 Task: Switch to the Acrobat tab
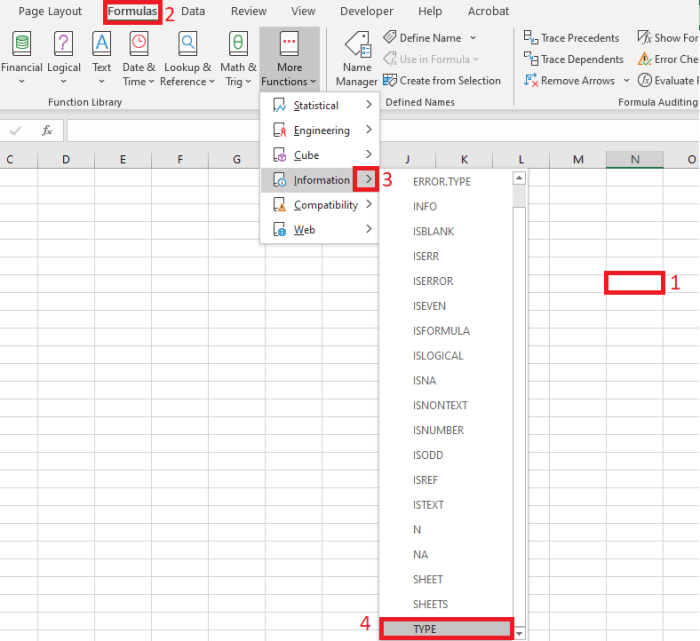[488, 11]
